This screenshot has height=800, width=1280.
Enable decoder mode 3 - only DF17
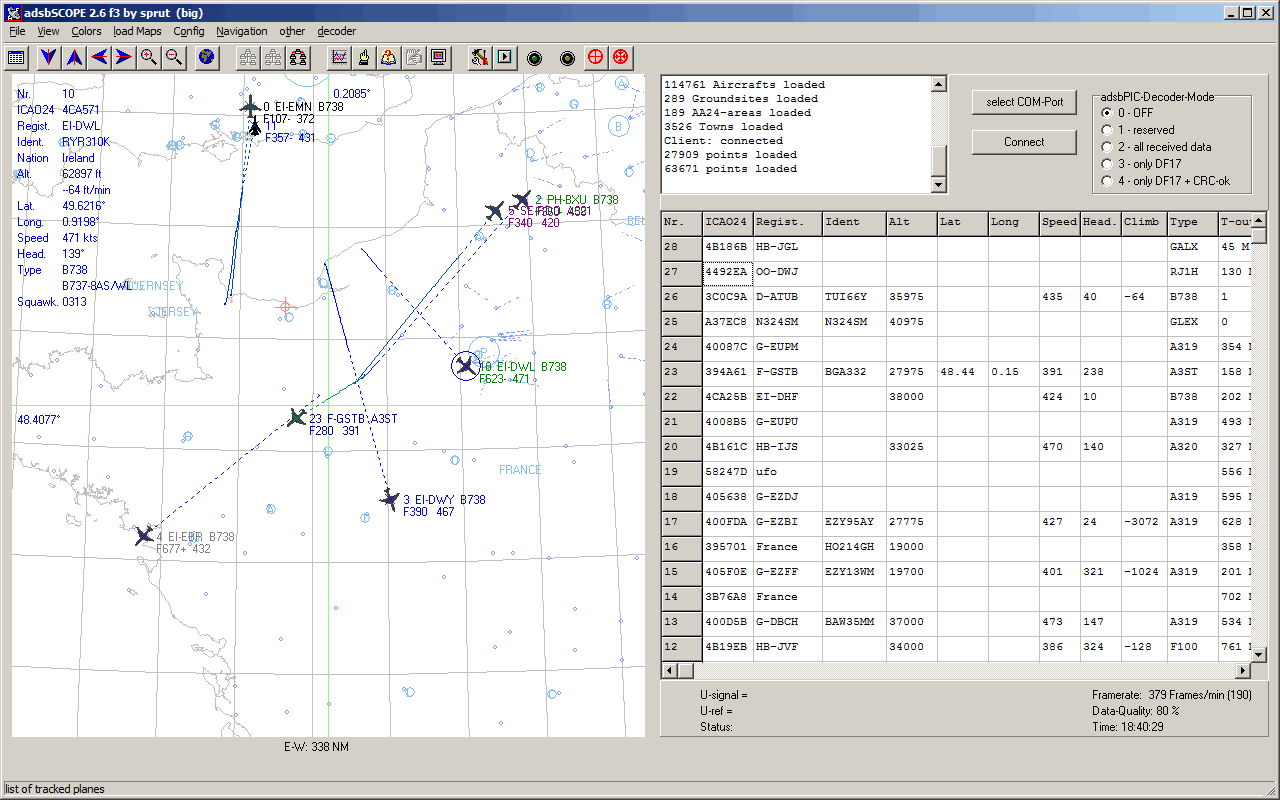[1108, 164]
